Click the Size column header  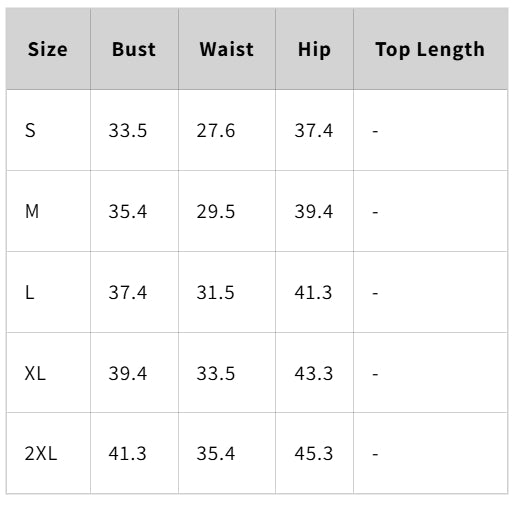(48, 49)
